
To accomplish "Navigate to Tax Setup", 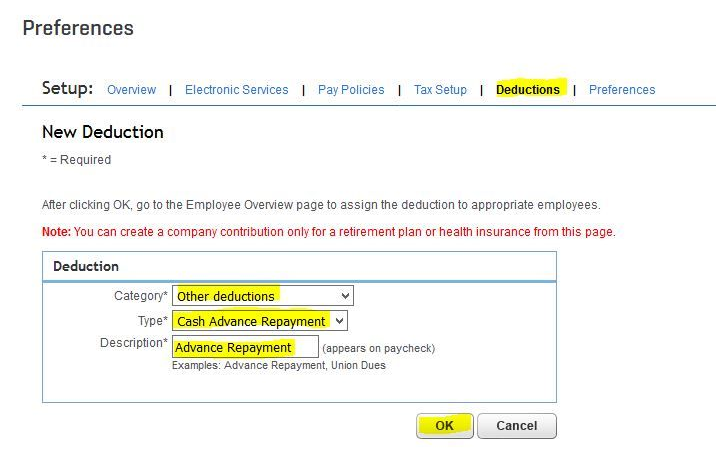I will tap(440, 90).
